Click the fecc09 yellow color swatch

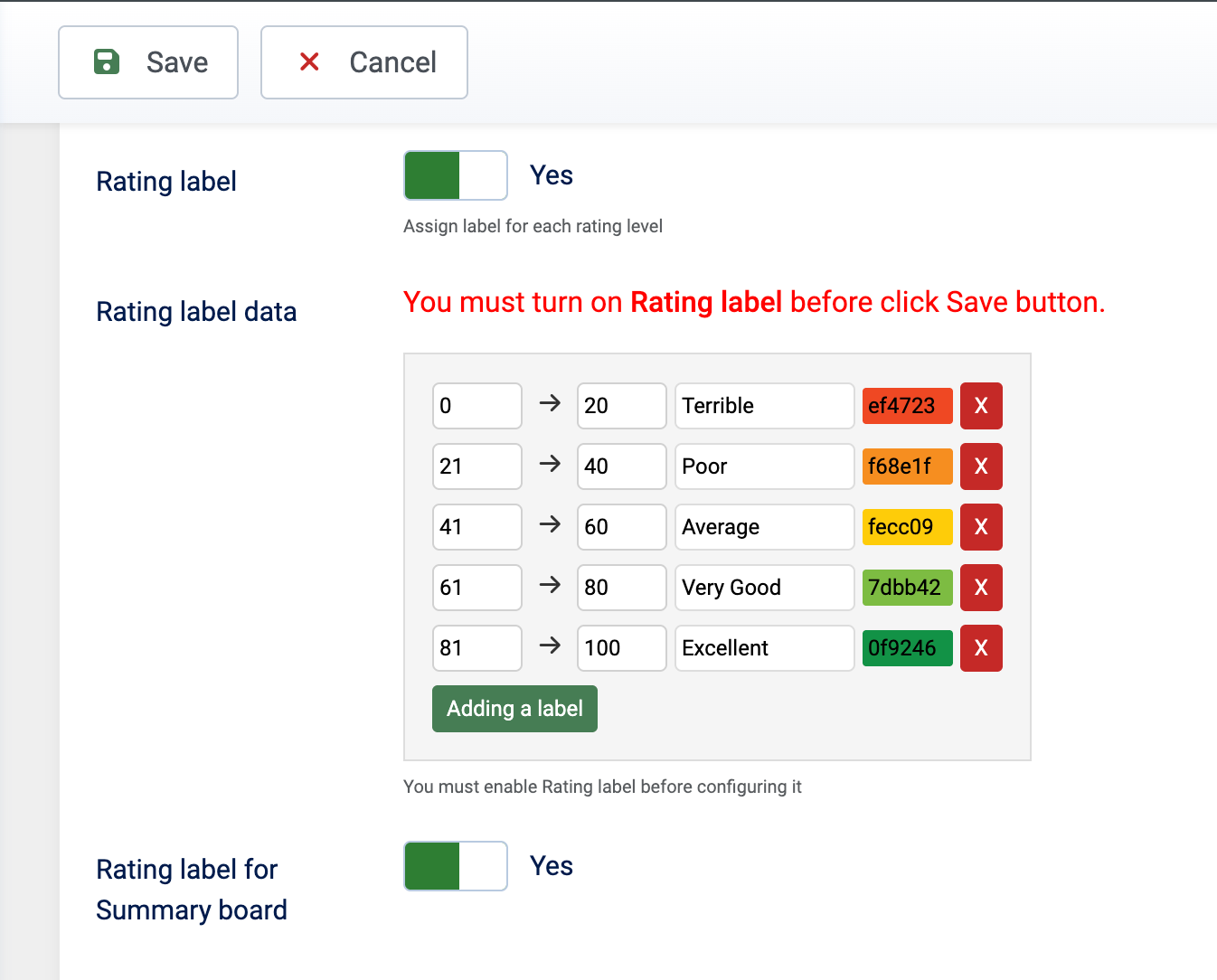click(x=907, y=526)
